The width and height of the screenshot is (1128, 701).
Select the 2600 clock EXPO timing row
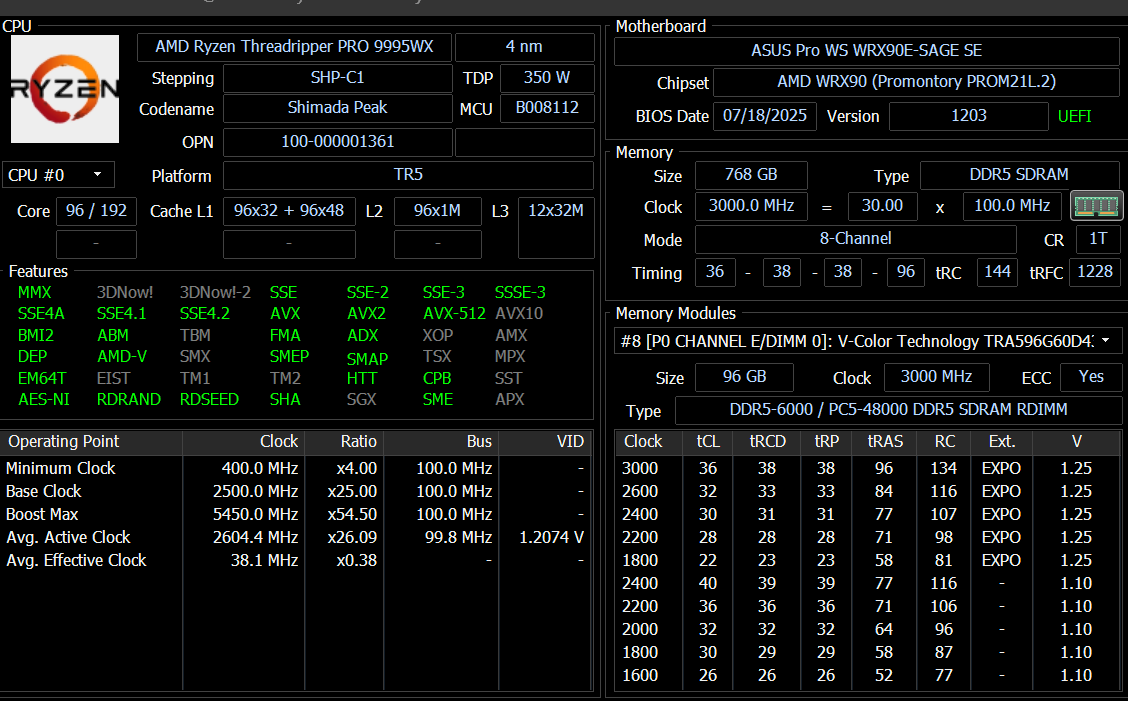tap(868, 492)
